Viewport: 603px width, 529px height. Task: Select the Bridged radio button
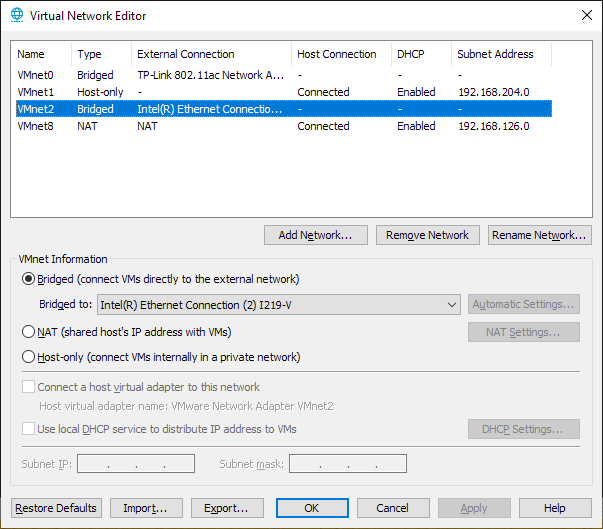coord(29,279)
